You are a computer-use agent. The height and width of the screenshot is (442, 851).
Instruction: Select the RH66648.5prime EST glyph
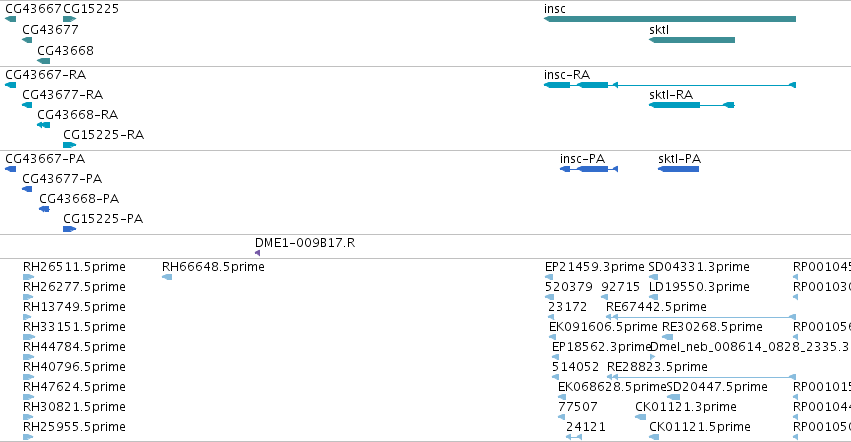[167, 277]
